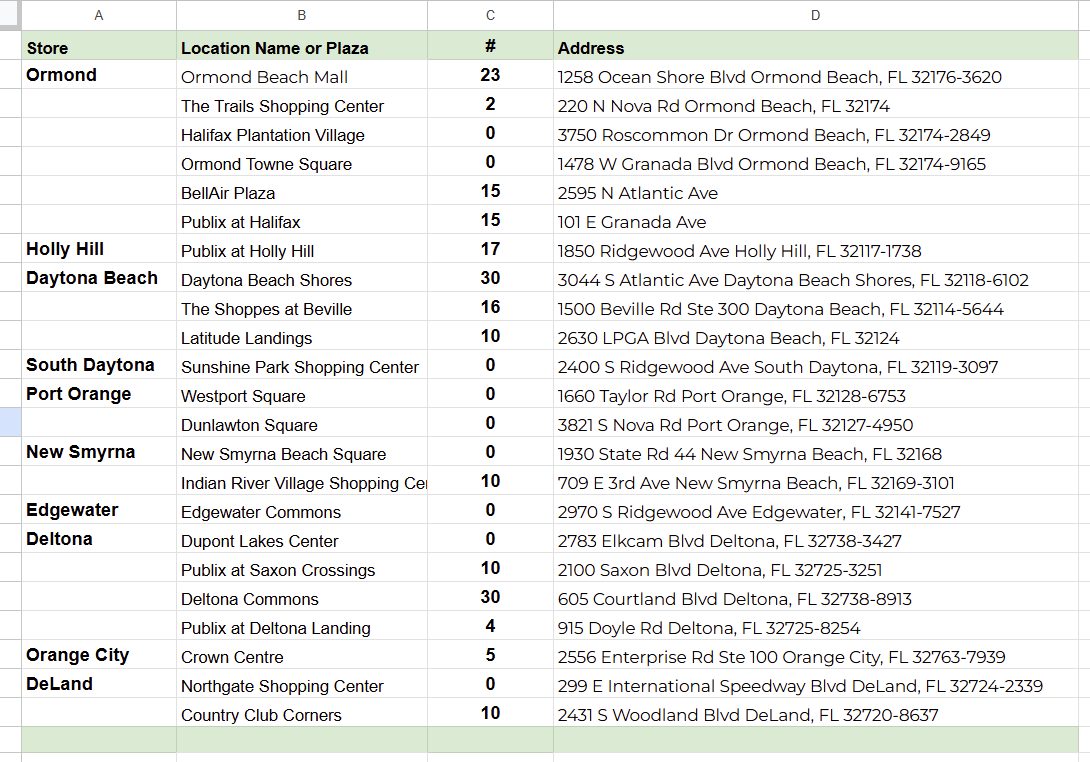Viewport: 1090px width, 762px height.
Task: Select the count 4 for Deltona Landing
Action: (490, 626)
